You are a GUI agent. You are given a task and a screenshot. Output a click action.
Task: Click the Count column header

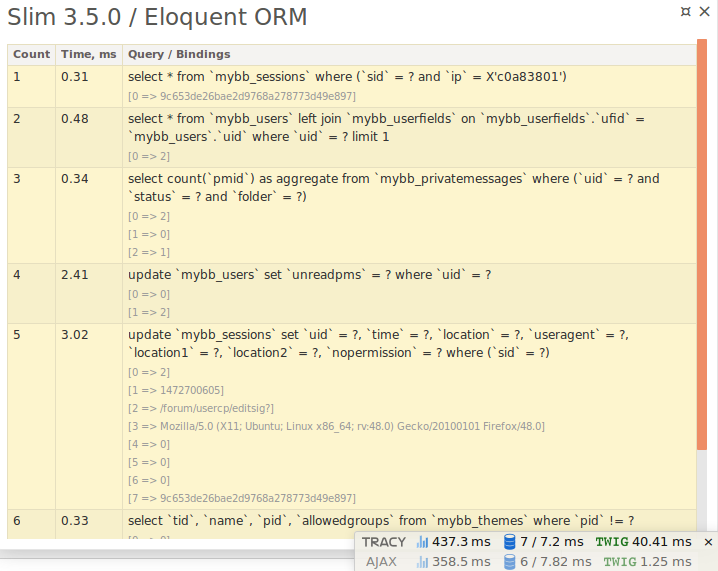[x=31, y=54]
